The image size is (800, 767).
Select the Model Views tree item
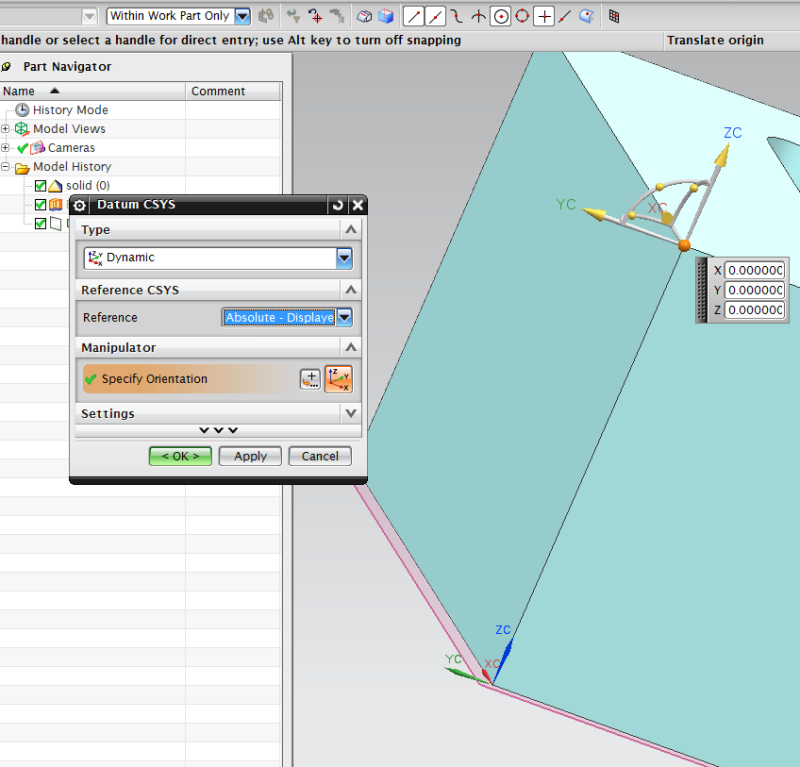(x=69, y=129)
